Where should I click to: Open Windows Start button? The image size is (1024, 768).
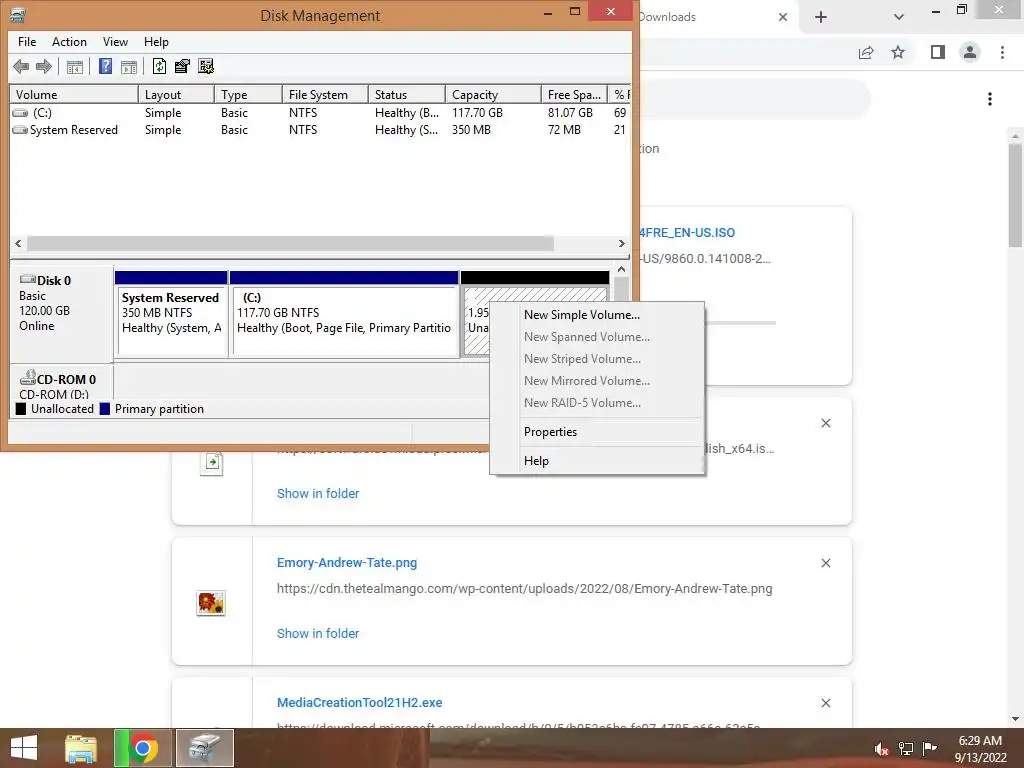point(24,748)
